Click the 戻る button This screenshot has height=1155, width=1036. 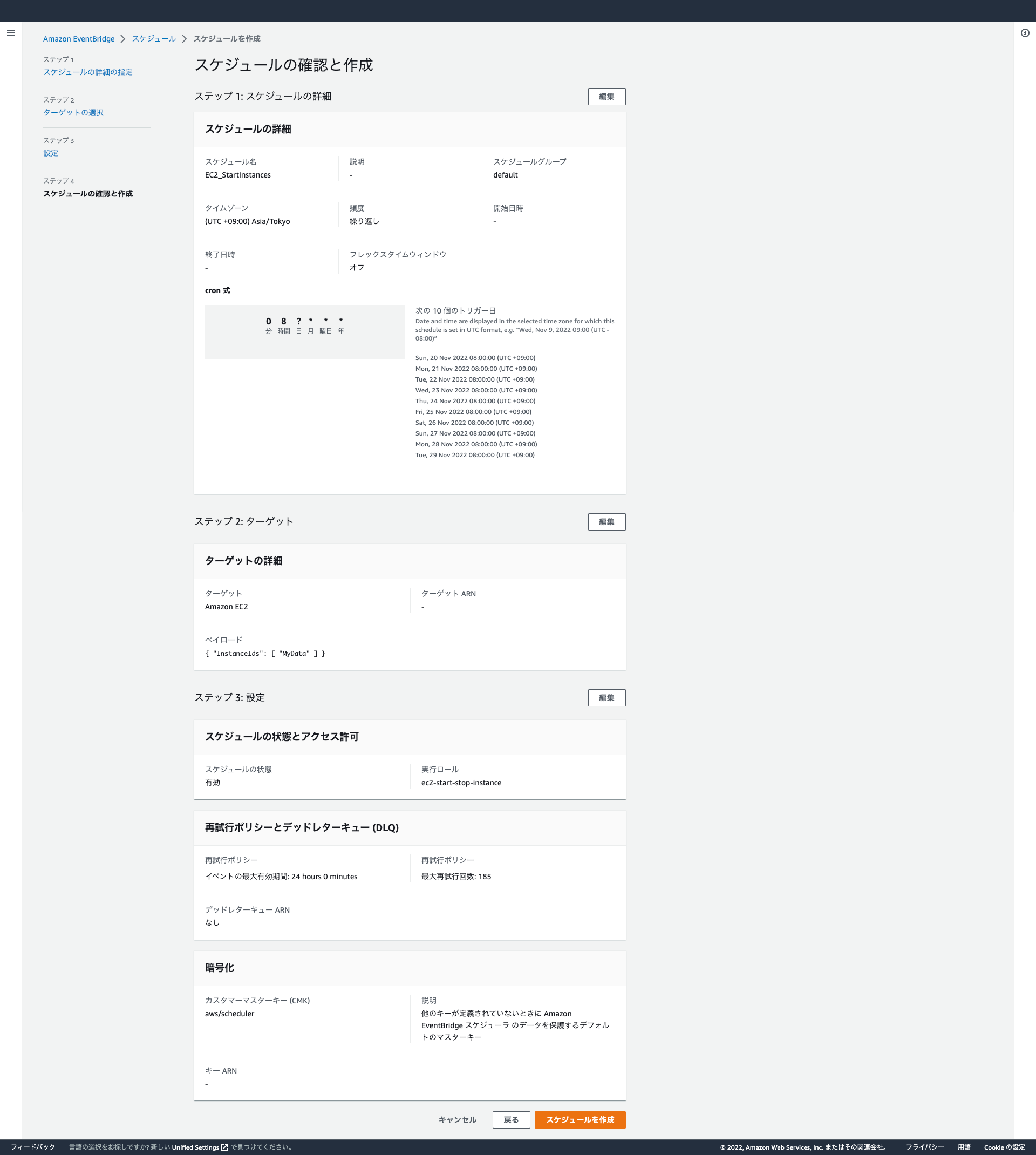pyautogui.click(x=510, y=1120)
